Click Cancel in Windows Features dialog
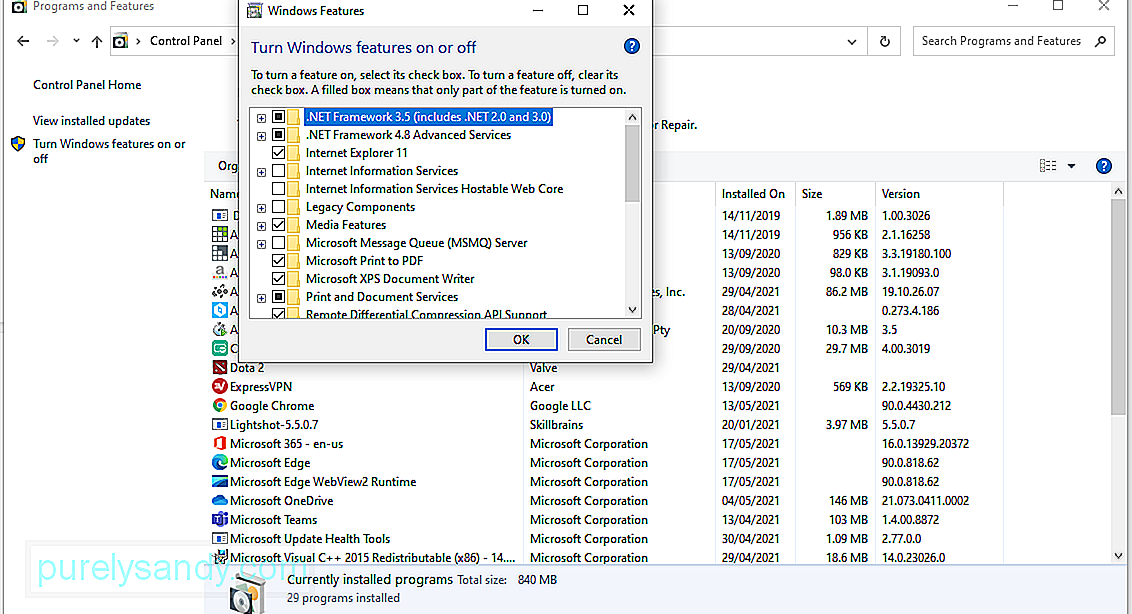 [x=604, y=340]
